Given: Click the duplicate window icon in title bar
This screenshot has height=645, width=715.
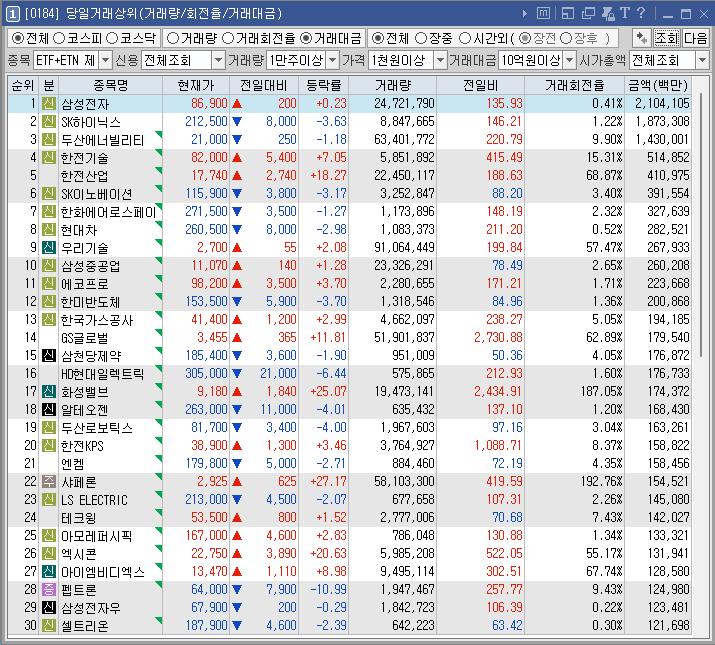Looking at the screenshot, I should 588,14.
